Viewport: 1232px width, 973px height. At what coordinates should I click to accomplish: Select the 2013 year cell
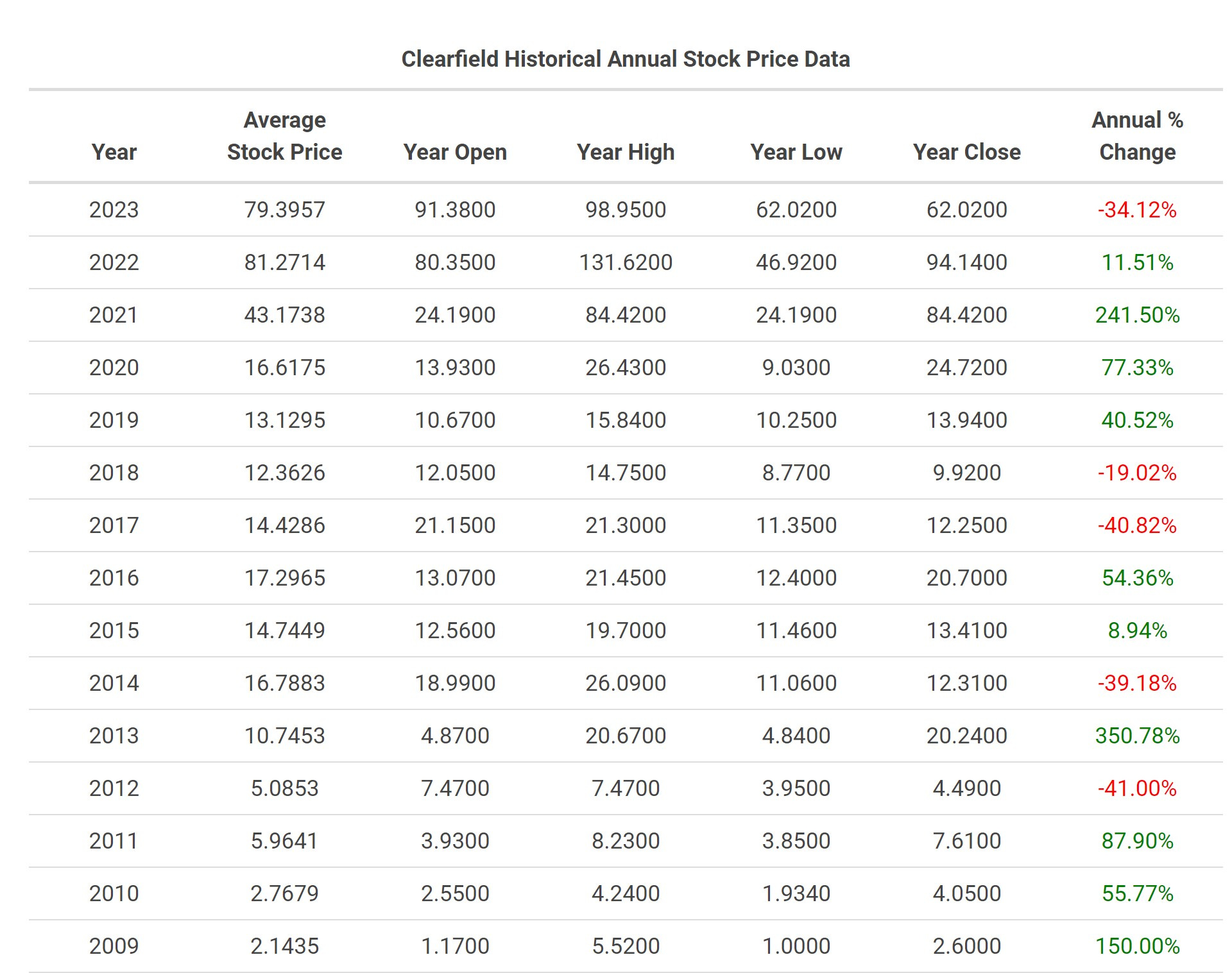coord(114,736)
